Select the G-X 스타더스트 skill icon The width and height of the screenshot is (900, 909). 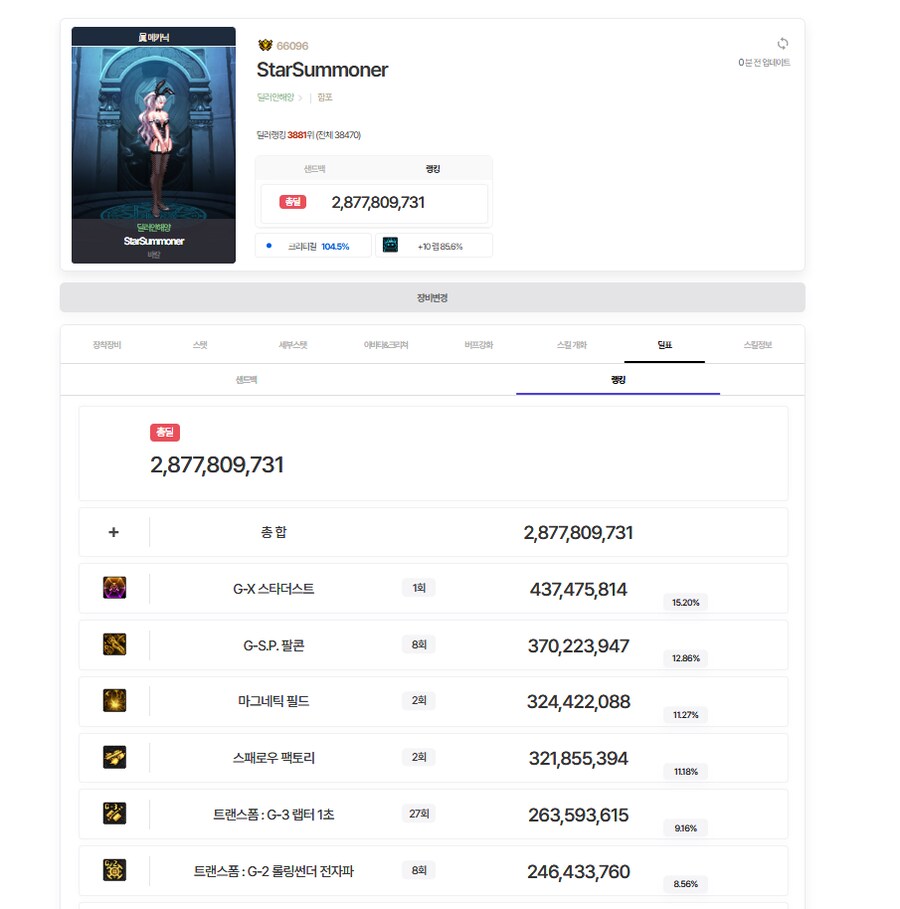pyautogui.click(x=114, y=587)
